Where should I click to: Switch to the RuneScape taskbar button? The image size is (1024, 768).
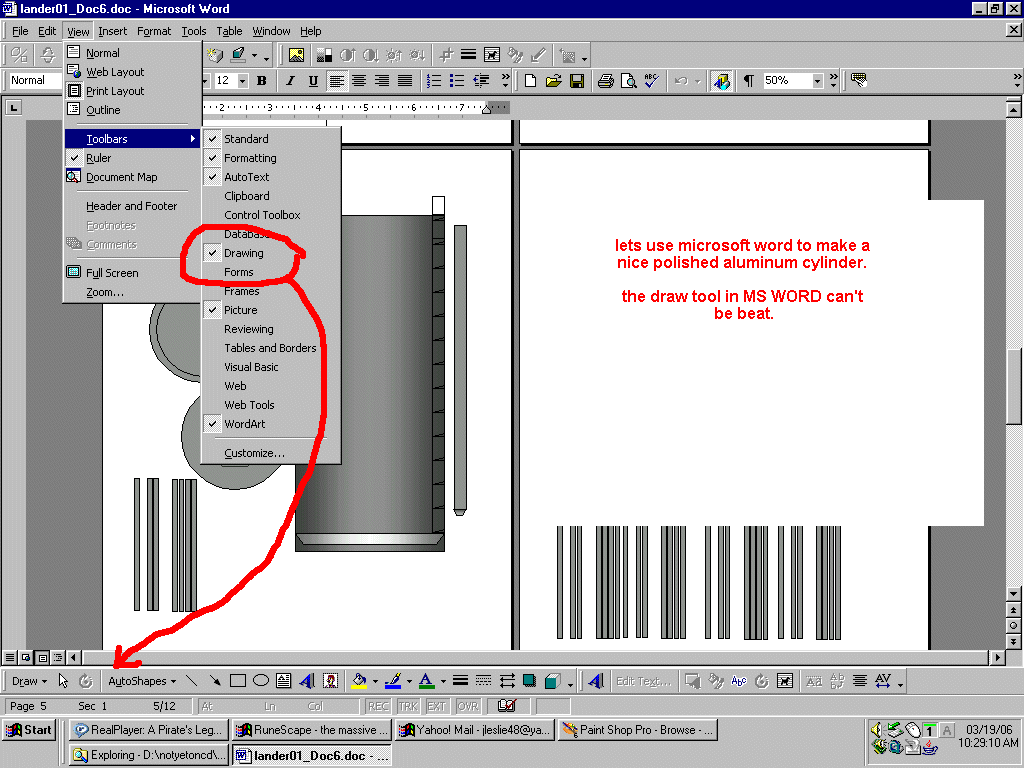[312, 730]
